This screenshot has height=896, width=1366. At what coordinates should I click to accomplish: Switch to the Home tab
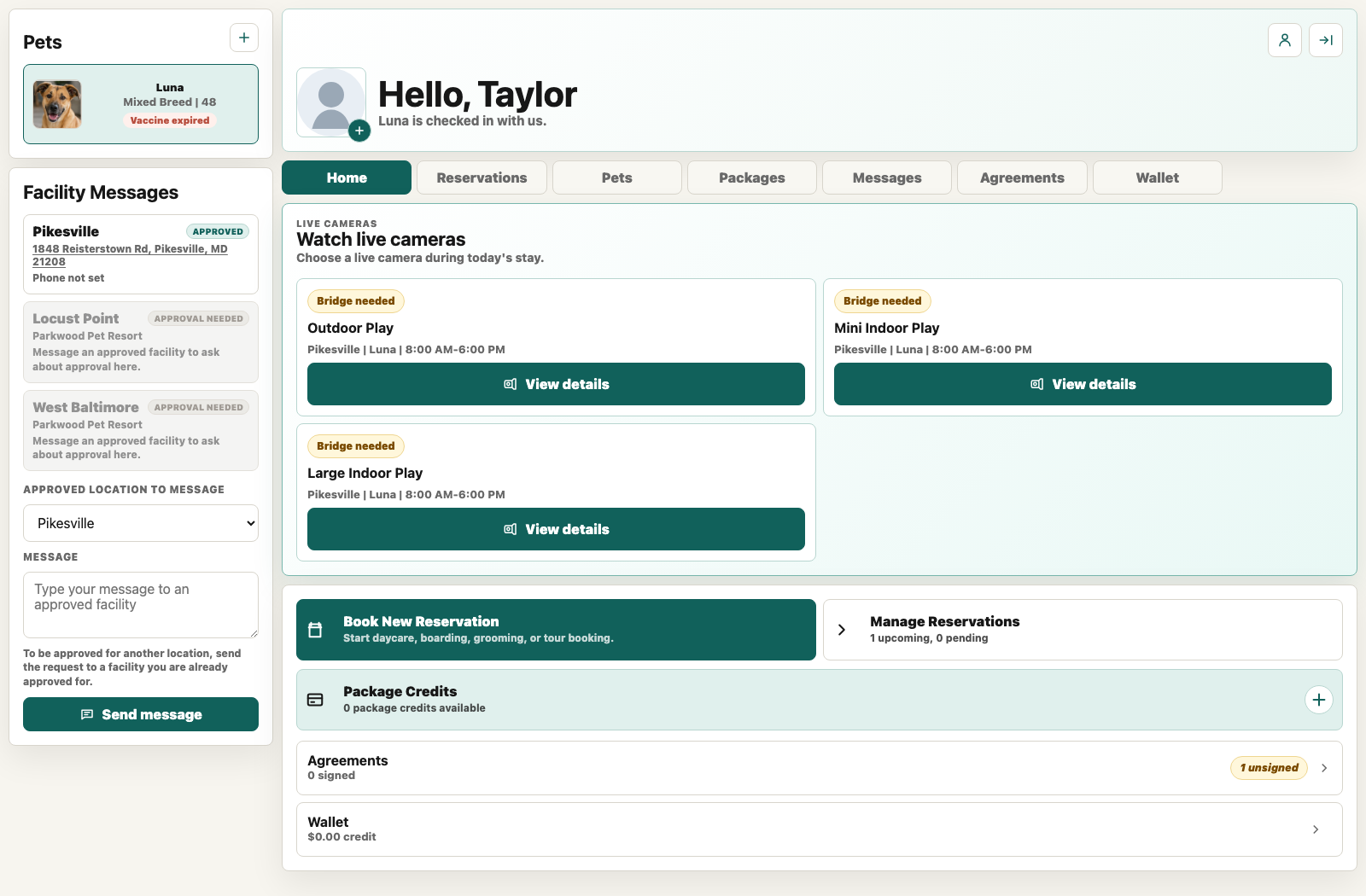pos(347,177)
